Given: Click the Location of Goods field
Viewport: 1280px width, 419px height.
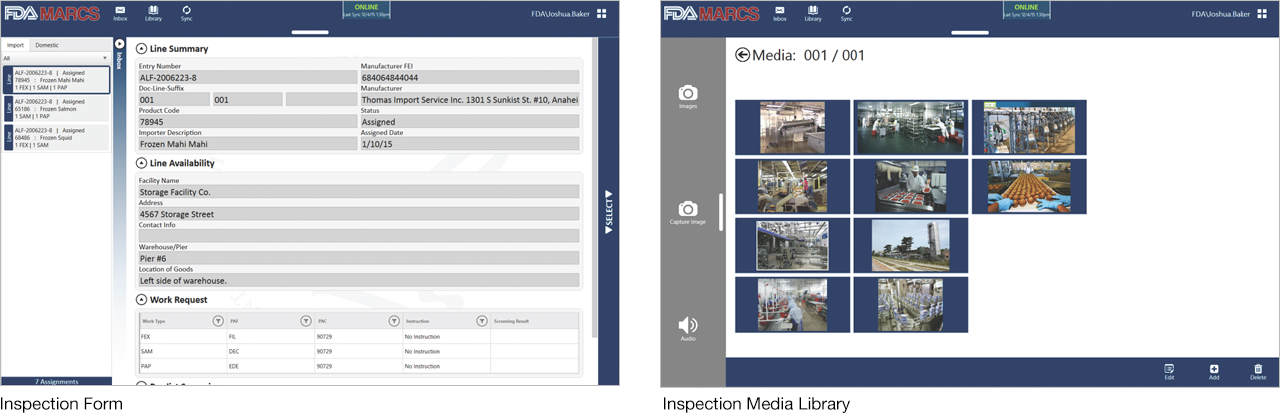Looking at the screenshot, I should pos(359,280).
